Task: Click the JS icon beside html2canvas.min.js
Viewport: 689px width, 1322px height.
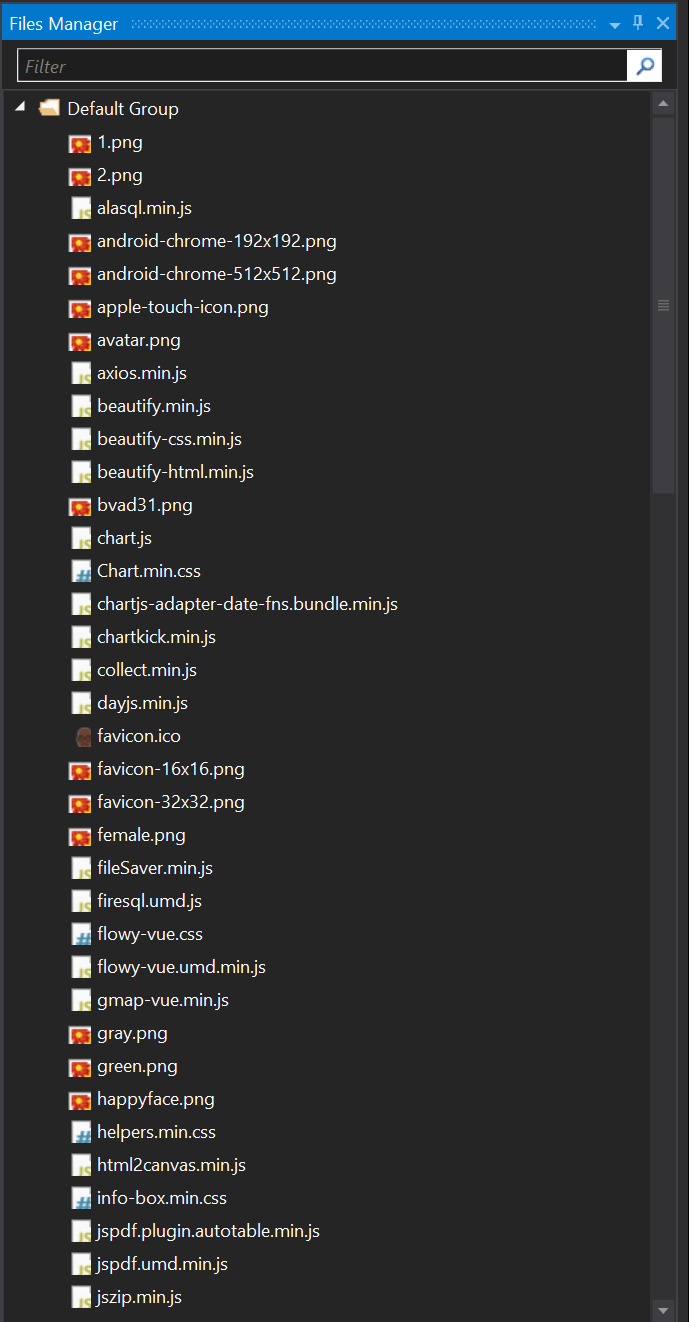Action: click(x=81, y=1165)
